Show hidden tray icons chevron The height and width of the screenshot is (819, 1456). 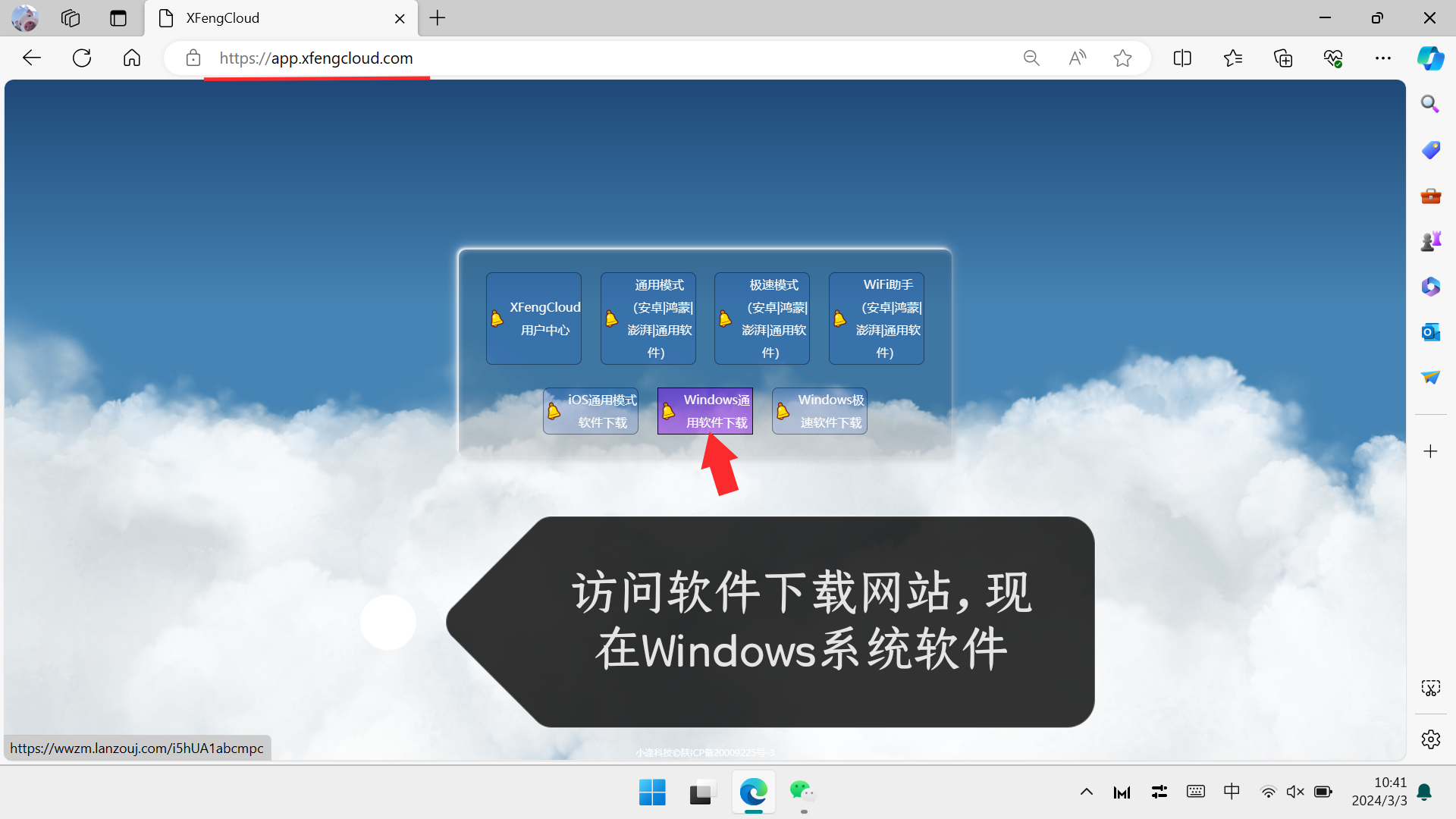tap(1087, 792)
